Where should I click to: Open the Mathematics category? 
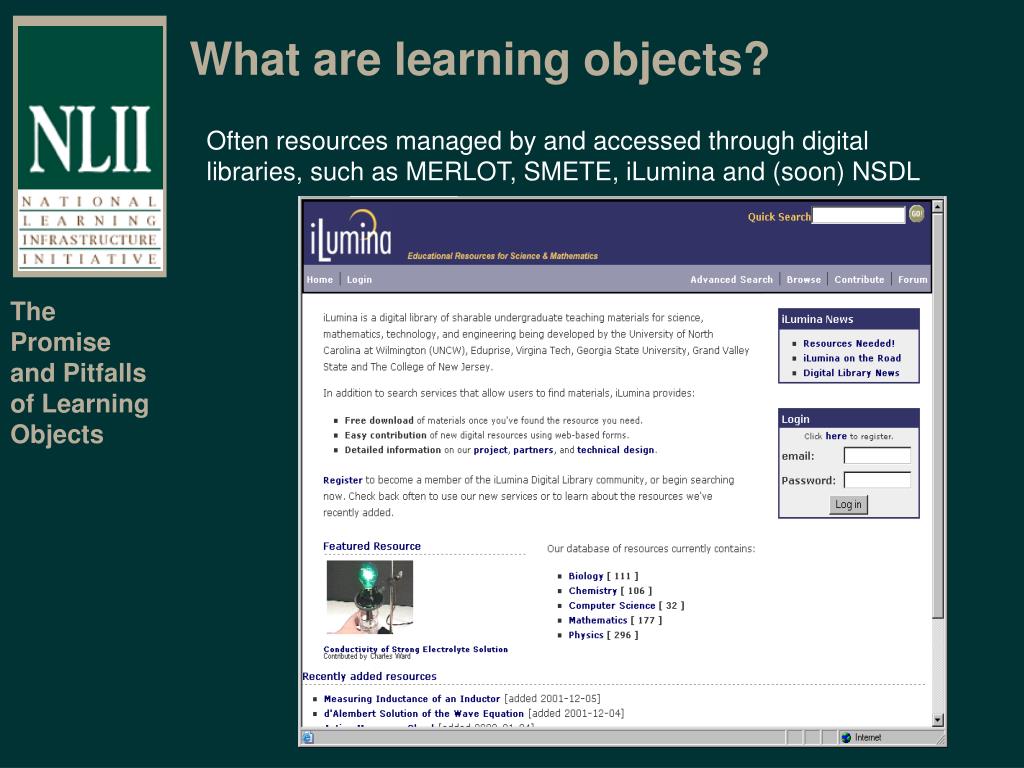click(598, 620)
